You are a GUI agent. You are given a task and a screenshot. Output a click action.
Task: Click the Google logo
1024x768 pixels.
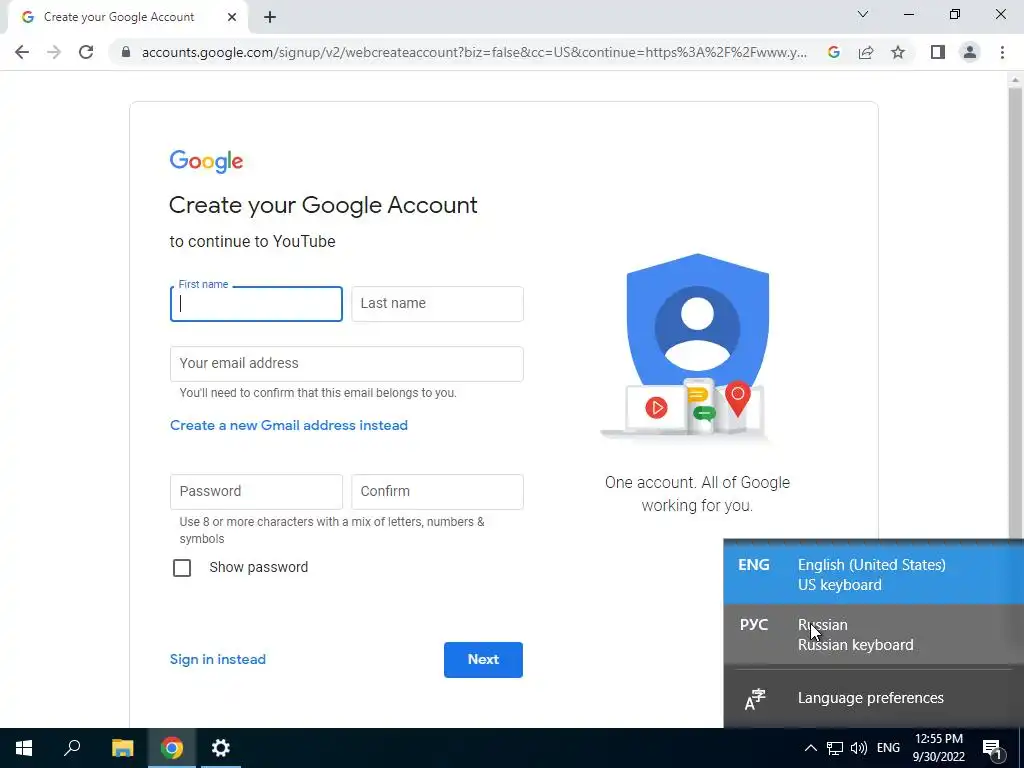coord(206,161)
